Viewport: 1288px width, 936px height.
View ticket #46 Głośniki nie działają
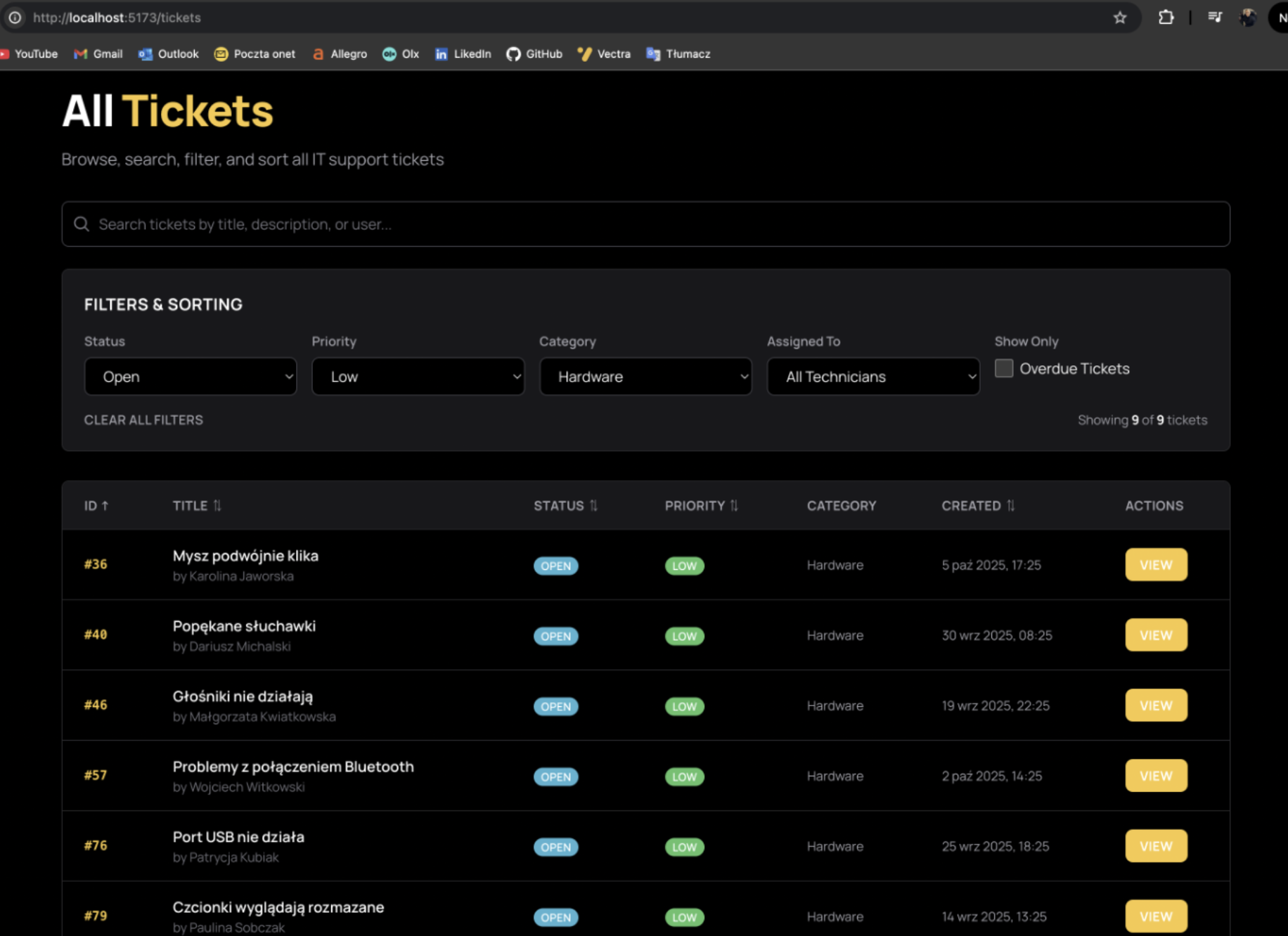1156,706
